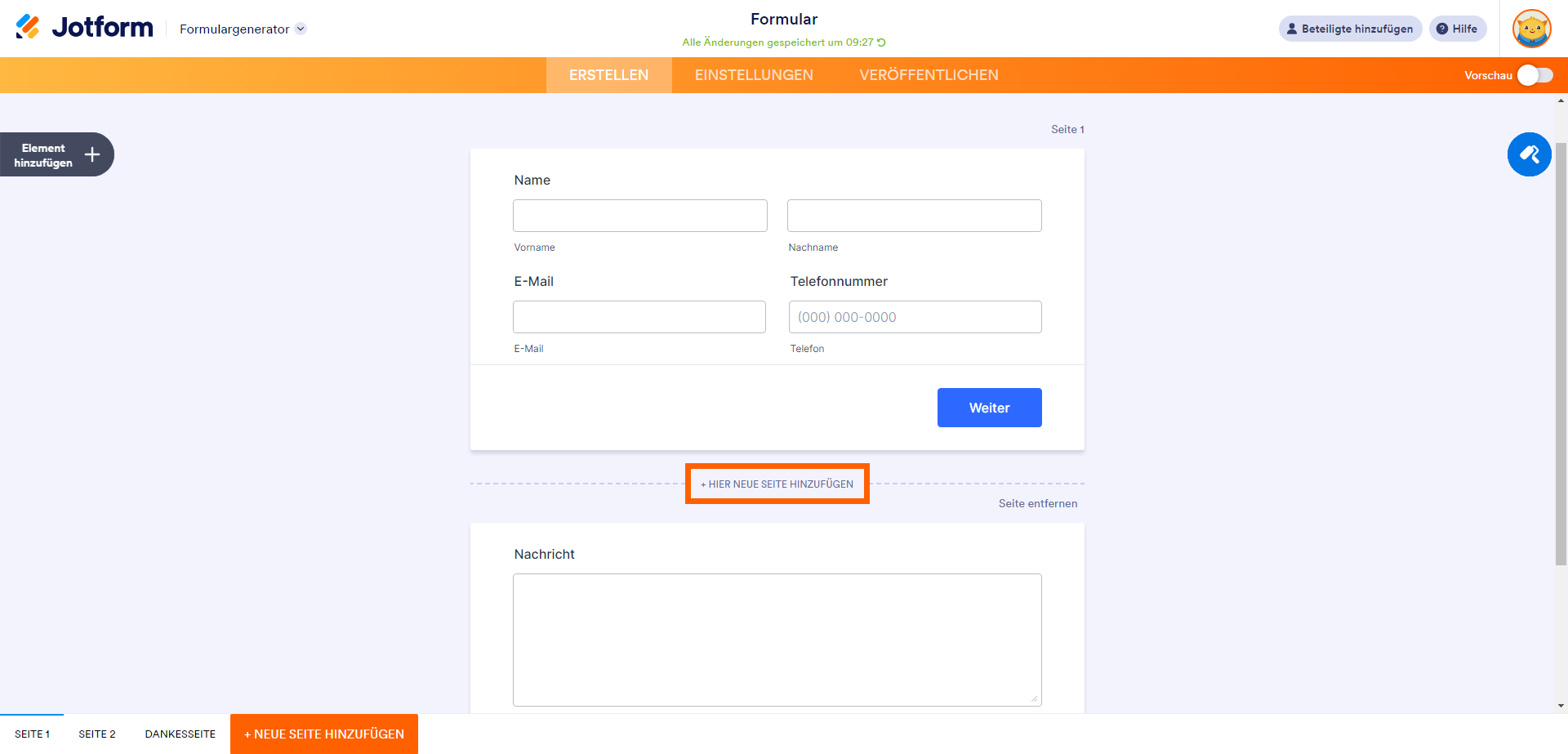Open the DANKESSEITE bottom tab
The width and height of the screenshot is (1568, 754).
[180, 734]
